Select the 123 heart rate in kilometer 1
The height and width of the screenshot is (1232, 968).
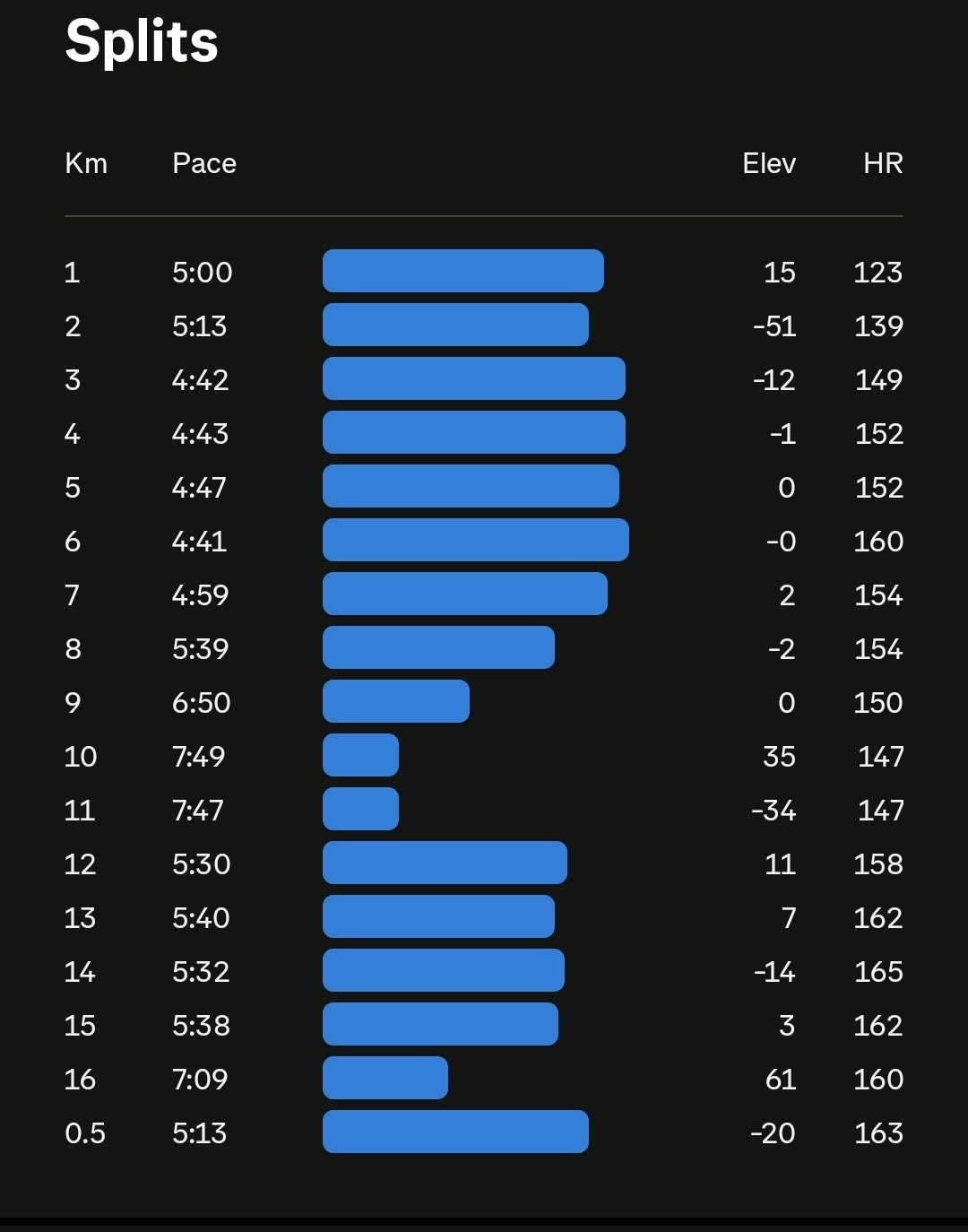[x=877, y=273]
